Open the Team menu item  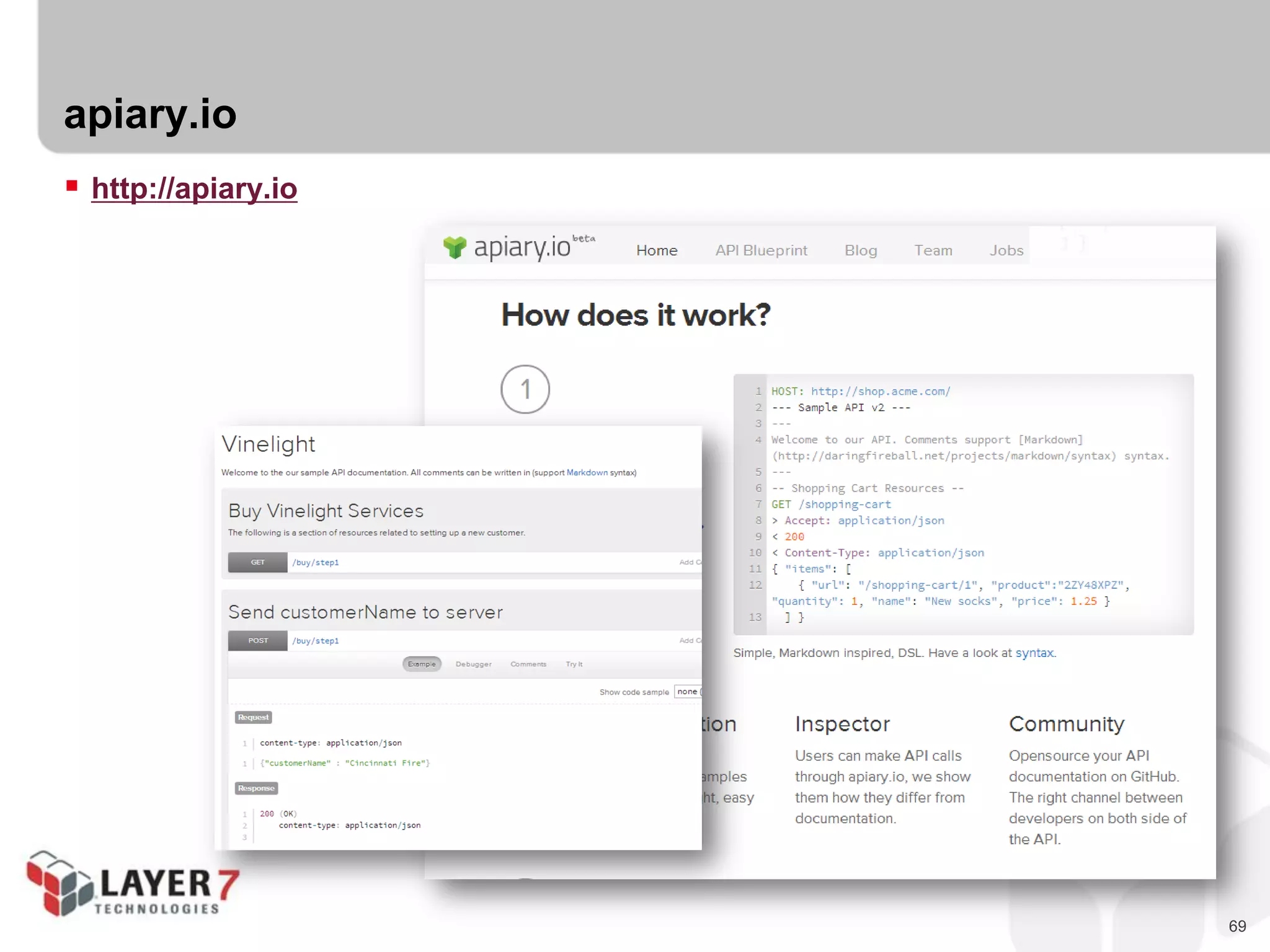(x=933, y=250)
